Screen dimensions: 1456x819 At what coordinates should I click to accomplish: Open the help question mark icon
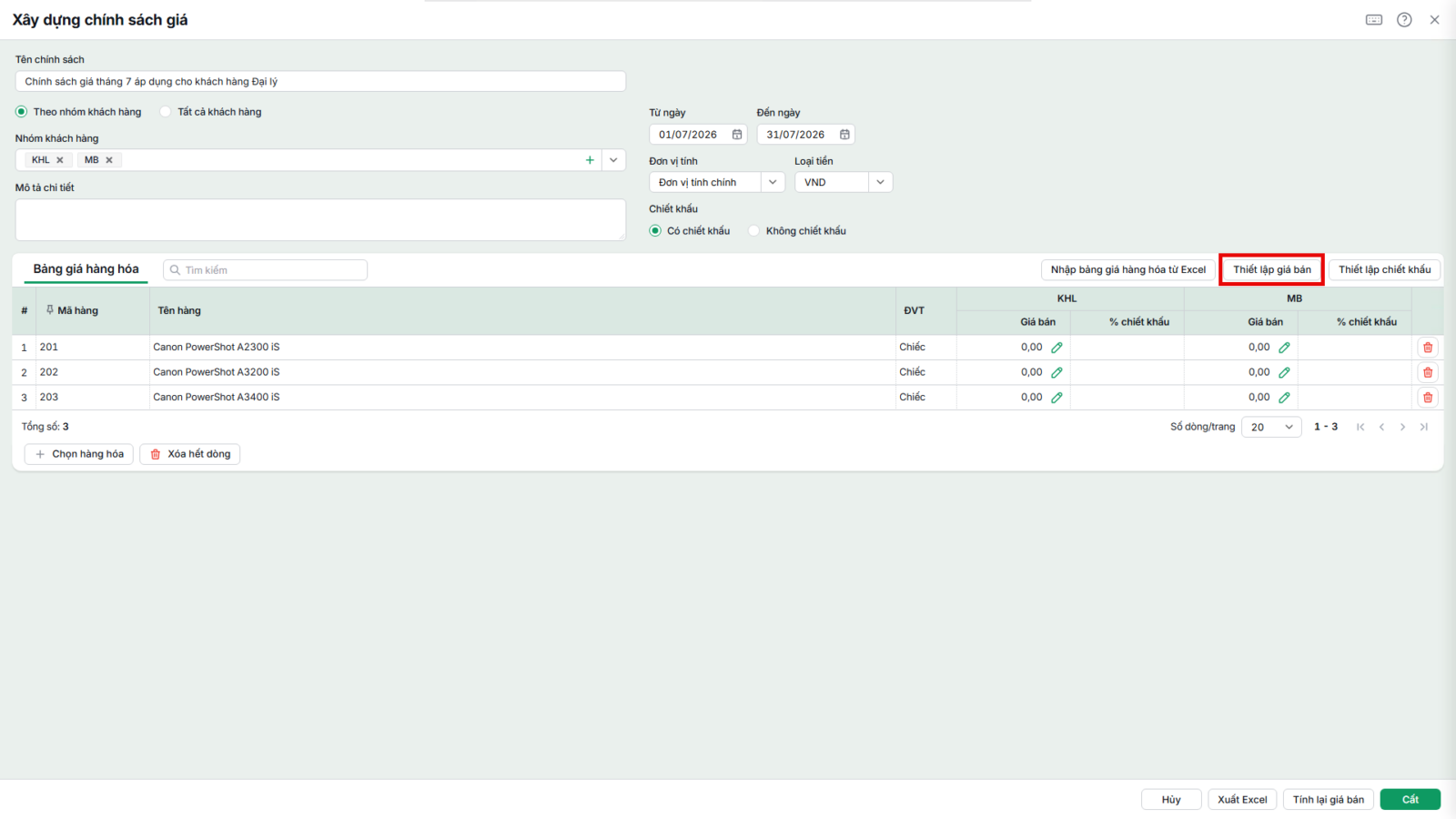coord(1404,20)
